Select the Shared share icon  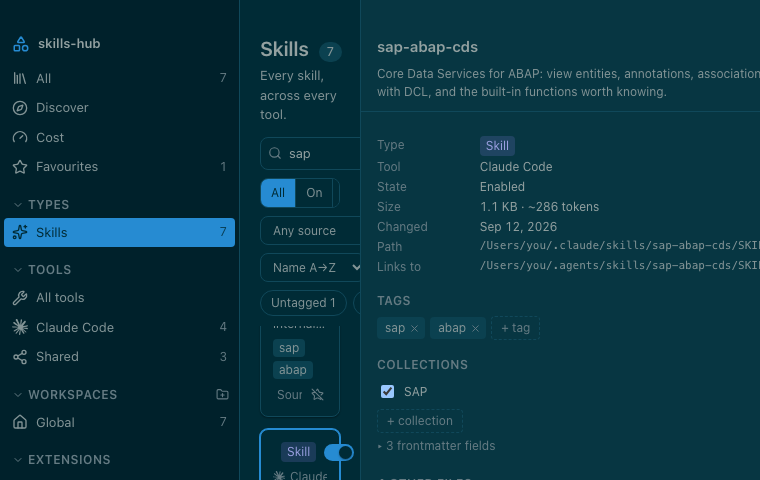point(20,357)
